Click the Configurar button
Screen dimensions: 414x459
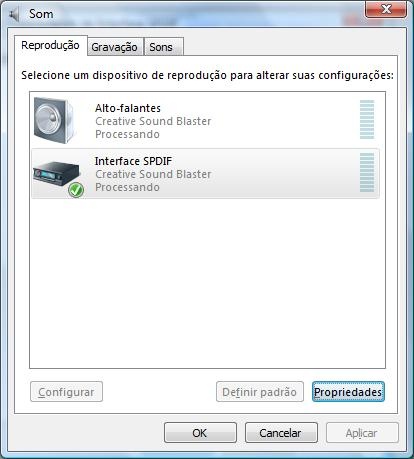66,392
